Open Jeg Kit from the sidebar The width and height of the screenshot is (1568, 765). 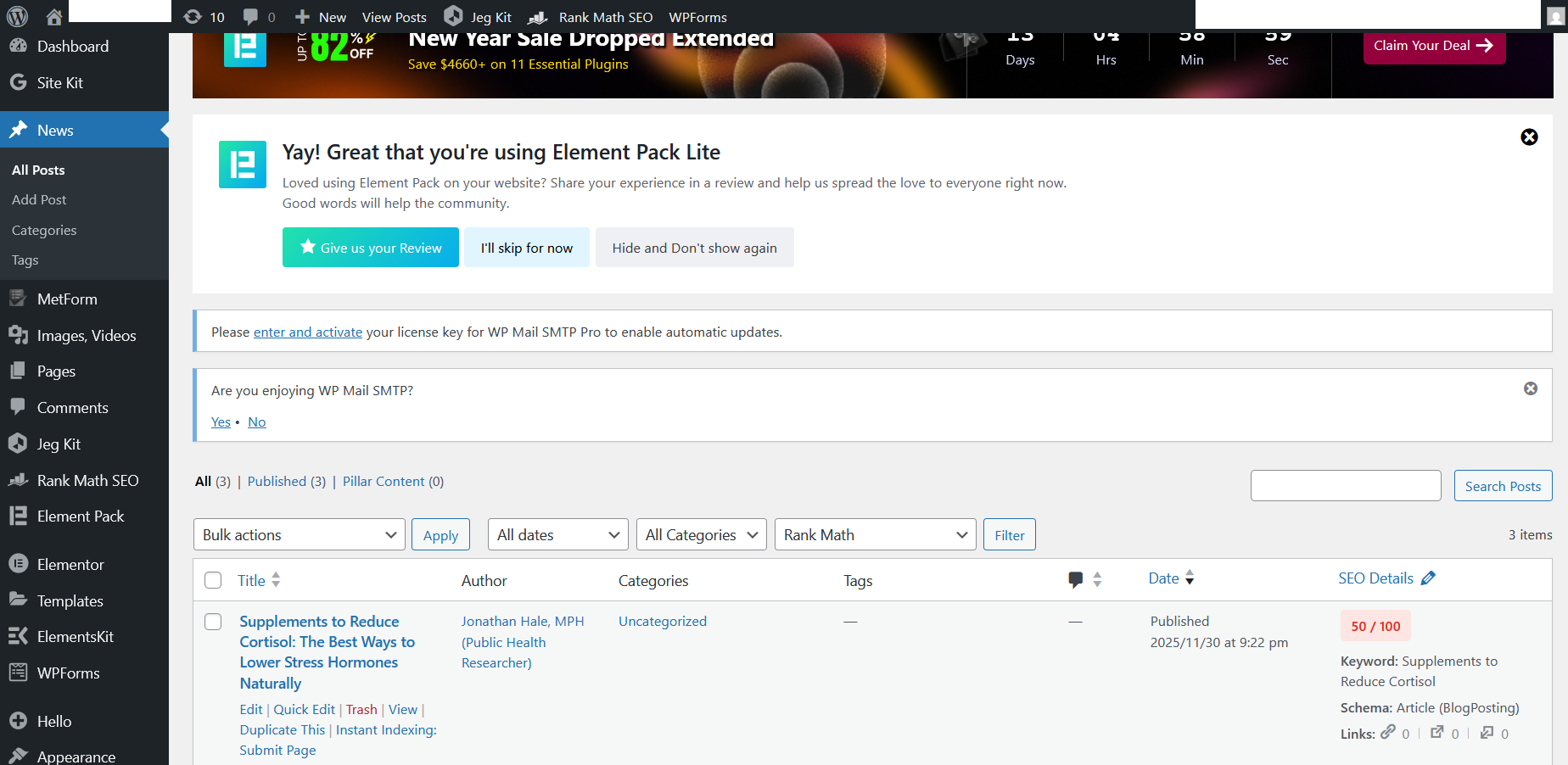coord(58,444)
